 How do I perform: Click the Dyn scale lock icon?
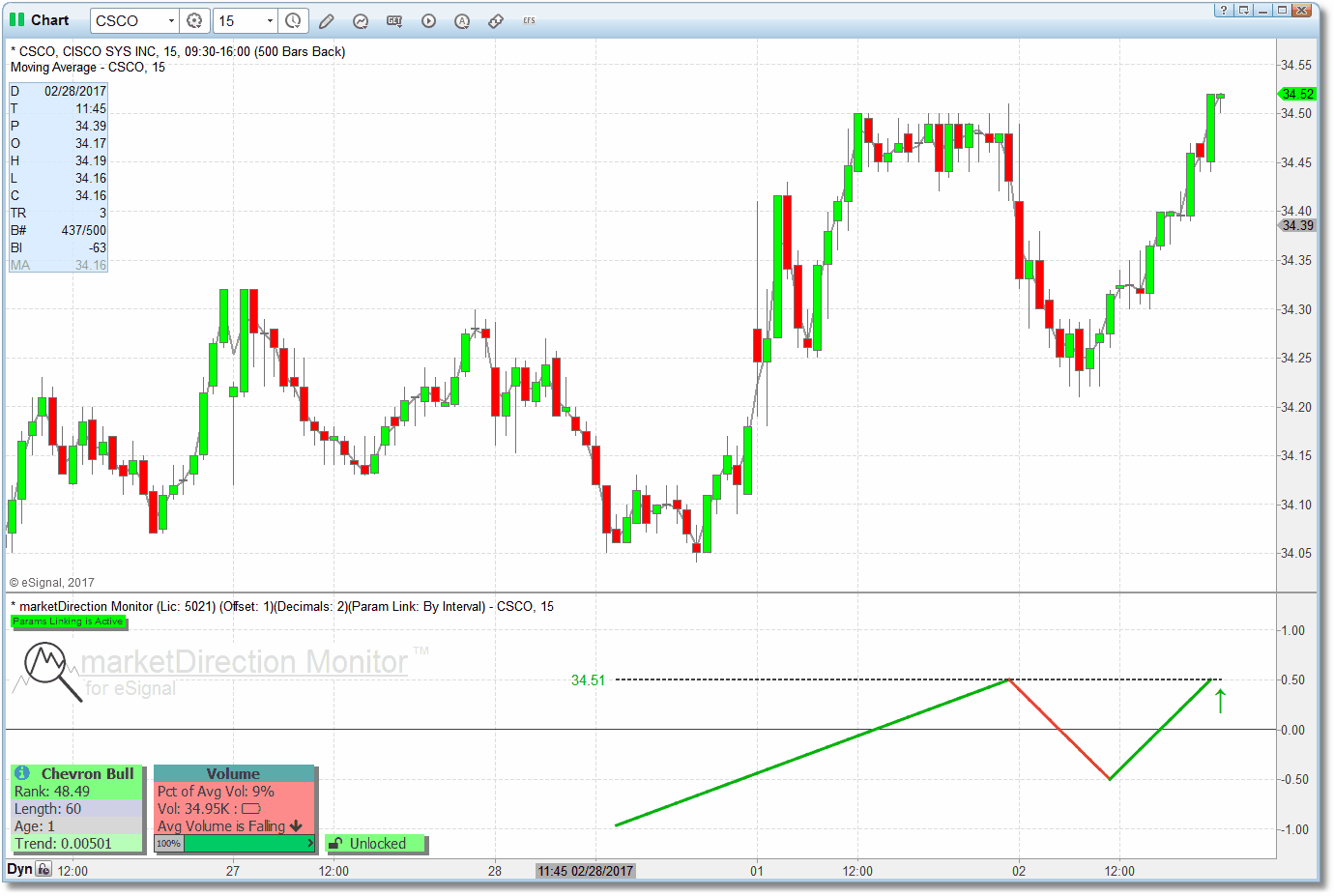[43, 869]
